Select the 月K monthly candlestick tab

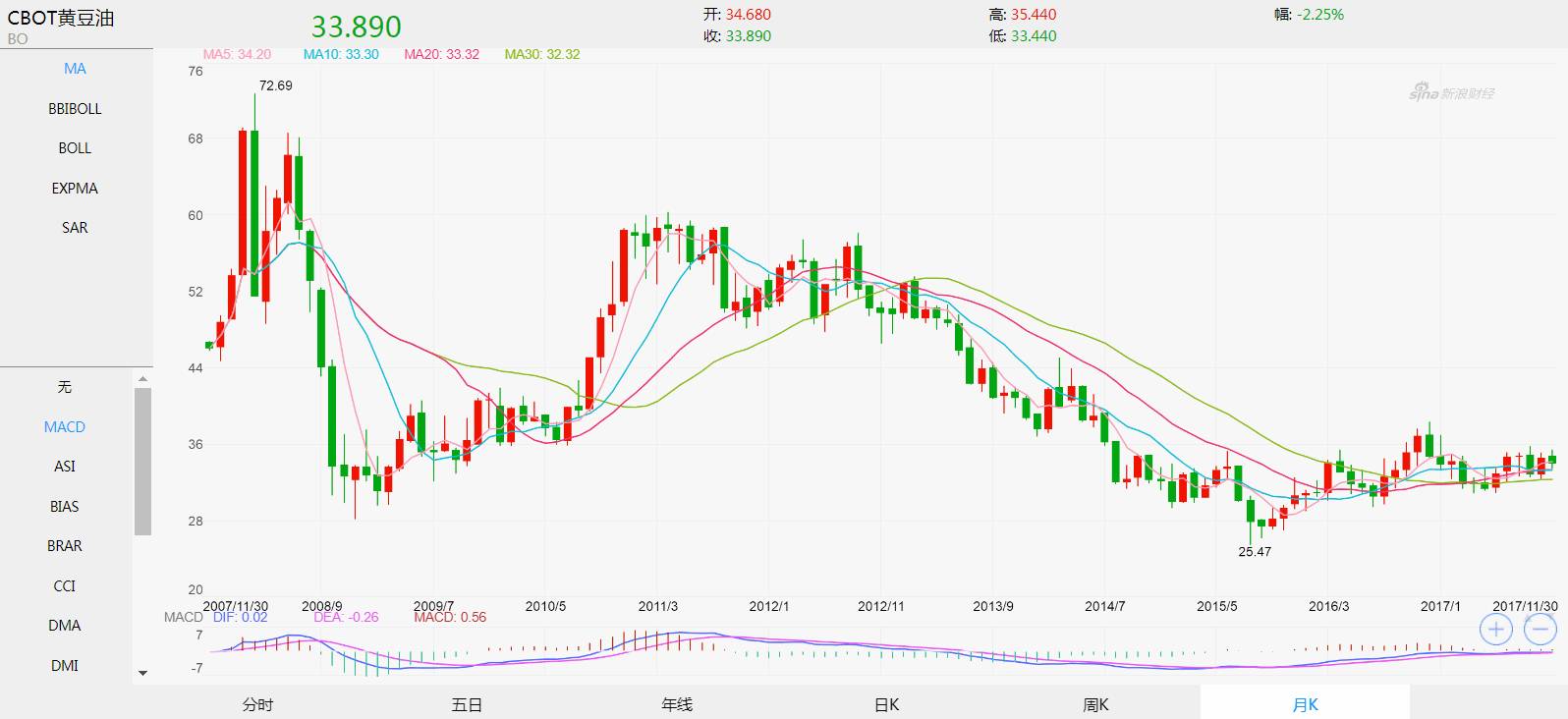point(1305,704)
